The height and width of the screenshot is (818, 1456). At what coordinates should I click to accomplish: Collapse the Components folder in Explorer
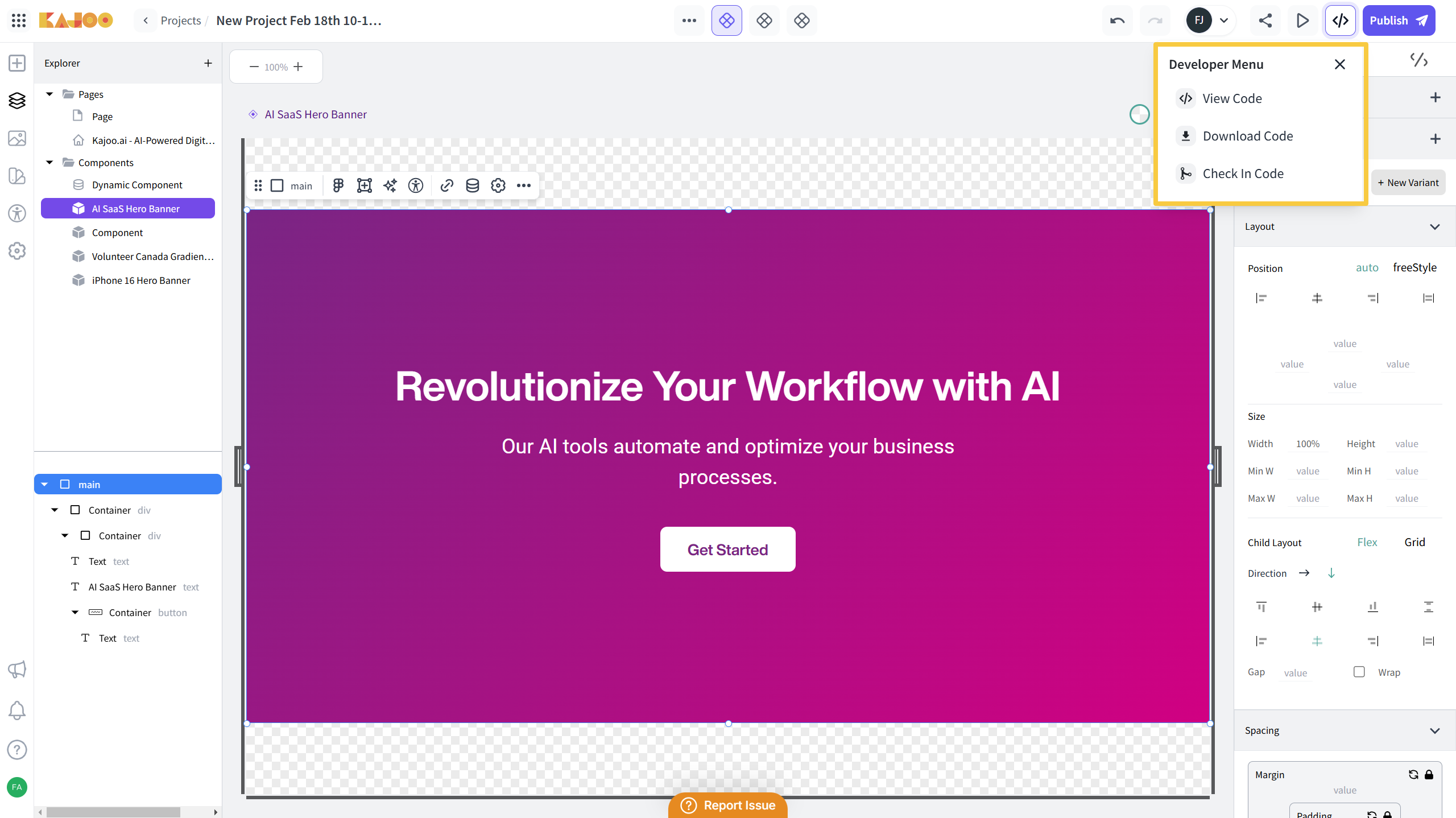point(50,163)
